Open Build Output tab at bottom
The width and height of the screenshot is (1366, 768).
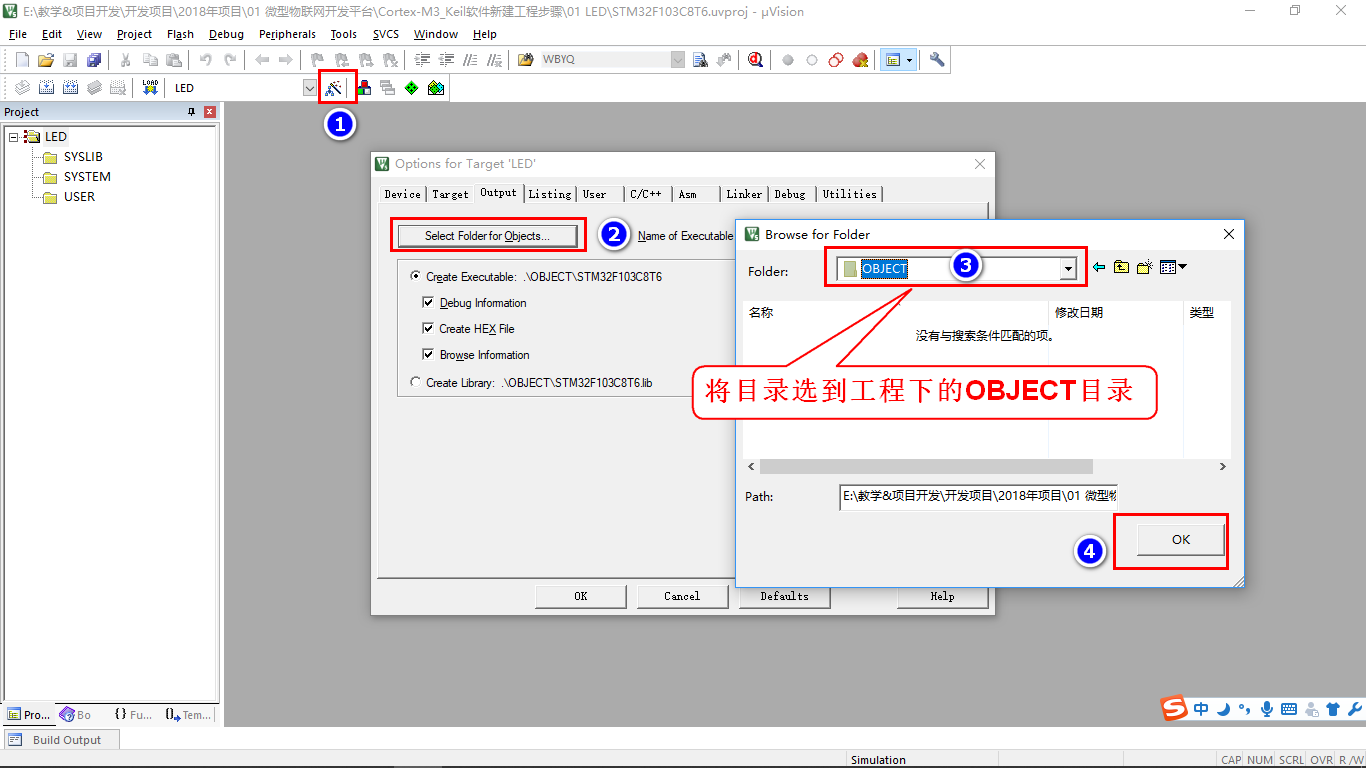coord(62,740)
